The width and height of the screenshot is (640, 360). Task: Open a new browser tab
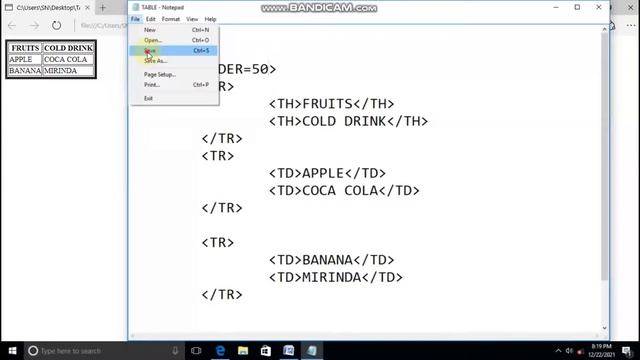(103, 7)
